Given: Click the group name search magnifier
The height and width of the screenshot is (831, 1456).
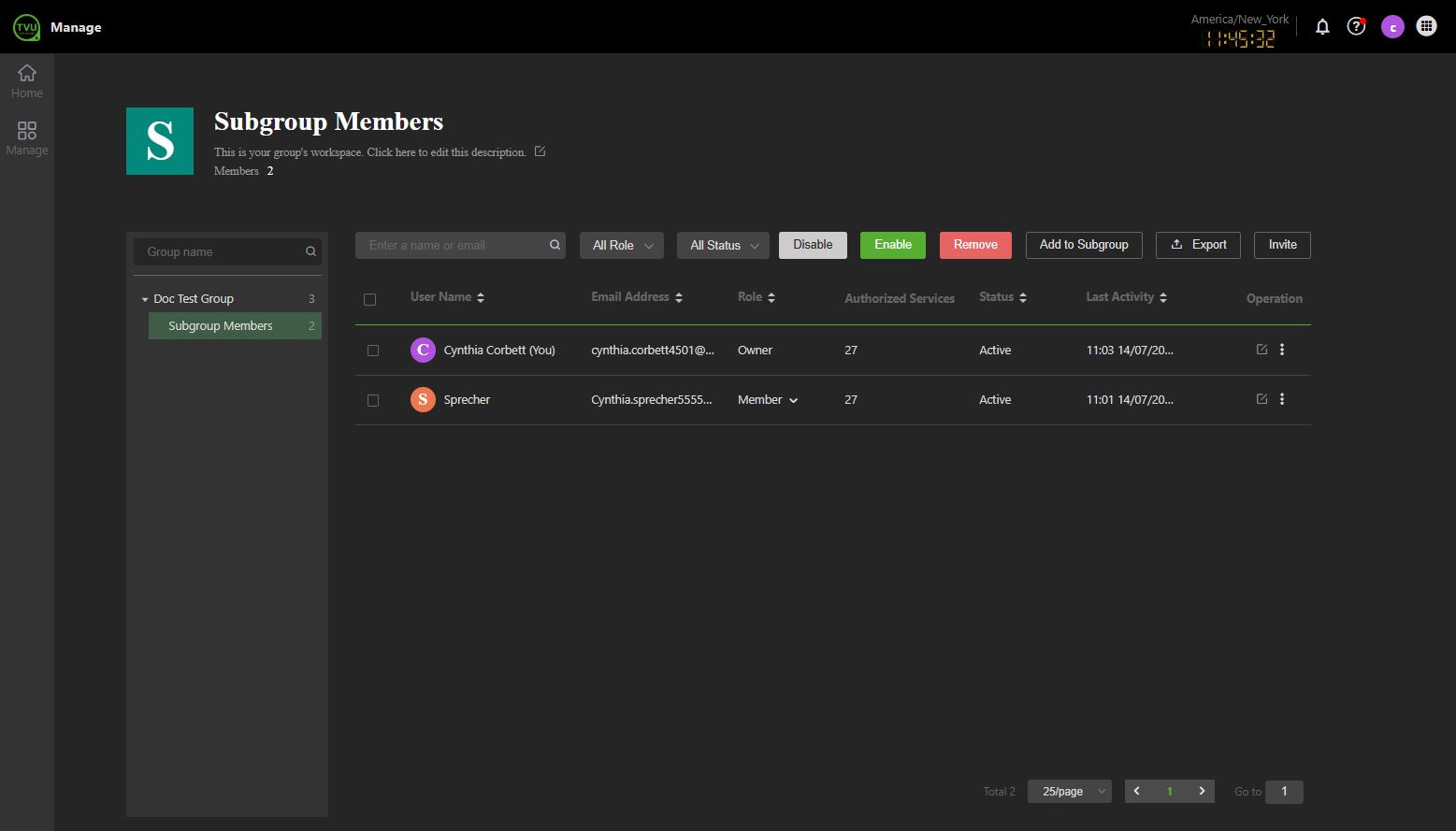Looking at the screenshot, I should (310, 251).
